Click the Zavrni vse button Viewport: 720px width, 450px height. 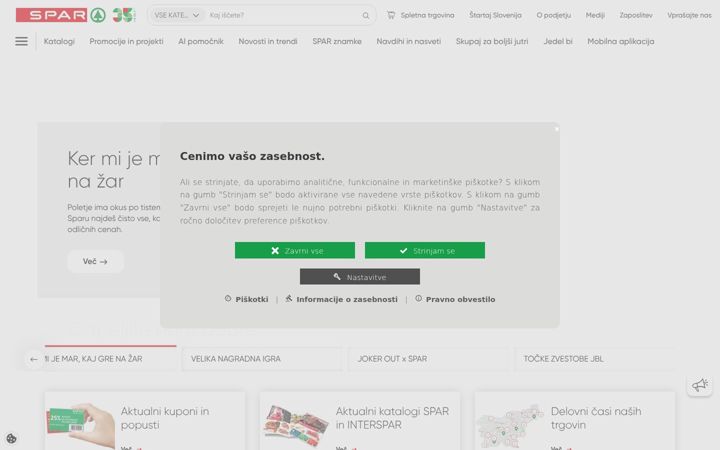pos(295,250)
